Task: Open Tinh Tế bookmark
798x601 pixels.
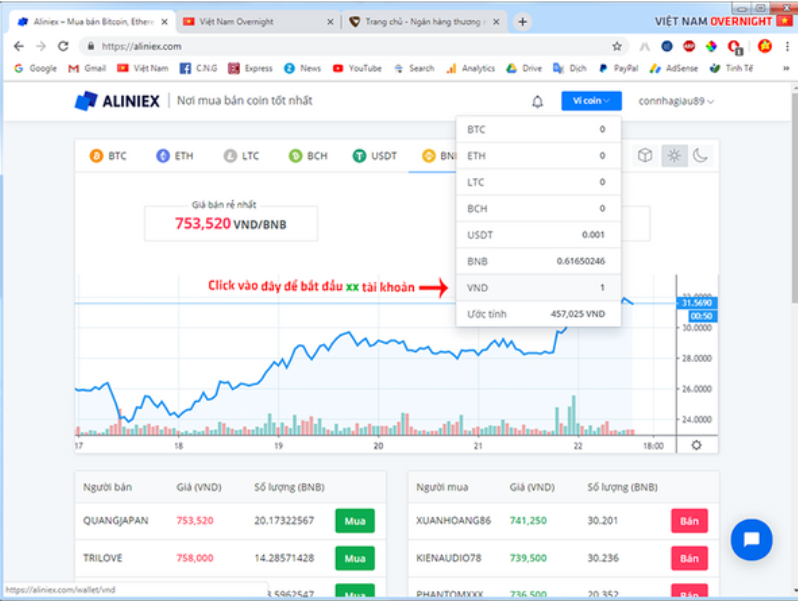Action: pos(731,68)
